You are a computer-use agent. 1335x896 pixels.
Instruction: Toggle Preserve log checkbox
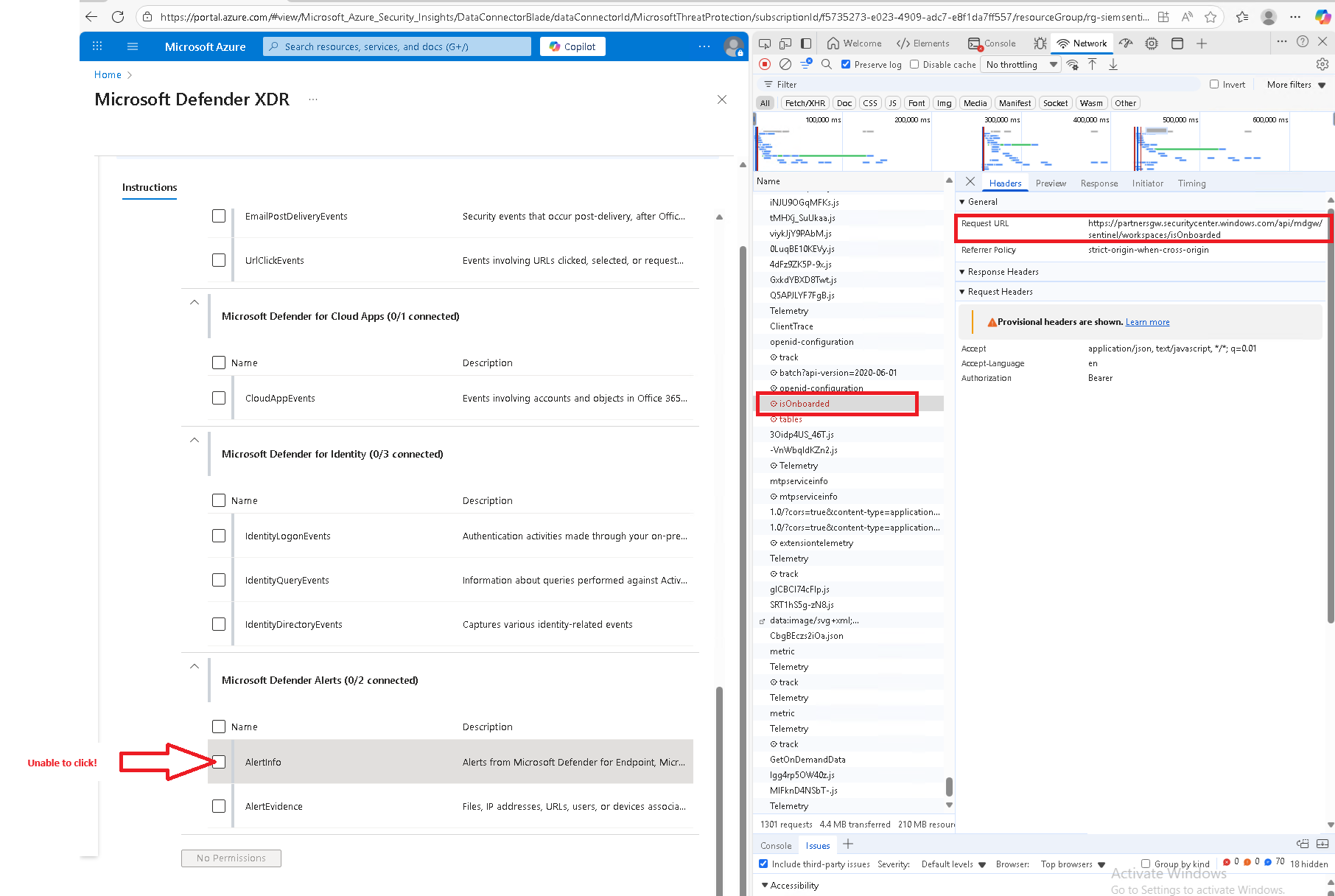[846, 64]
